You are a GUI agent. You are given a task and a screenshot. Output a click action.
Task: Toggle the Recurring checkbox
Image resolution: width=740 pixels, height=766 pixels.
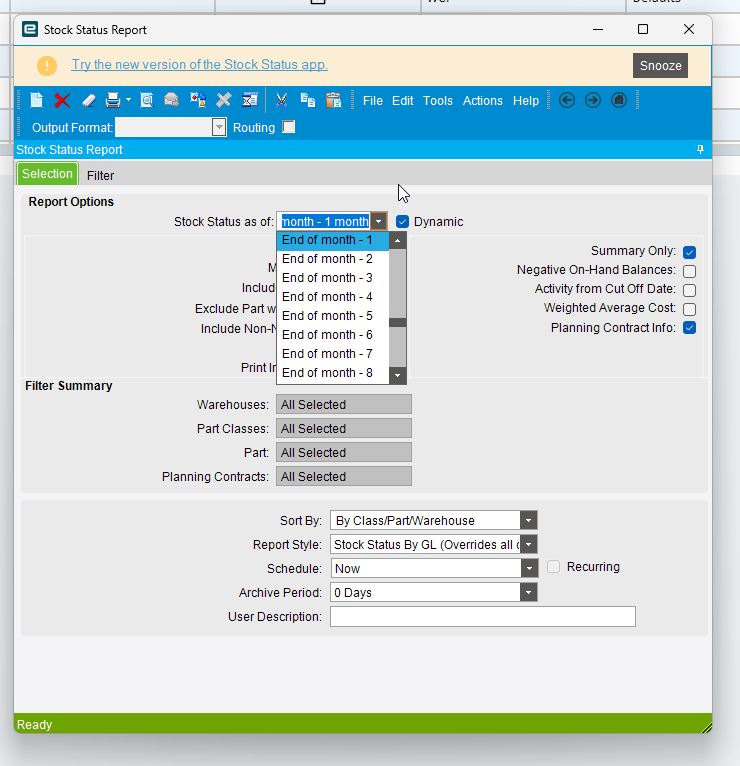(x=553, y=567)
